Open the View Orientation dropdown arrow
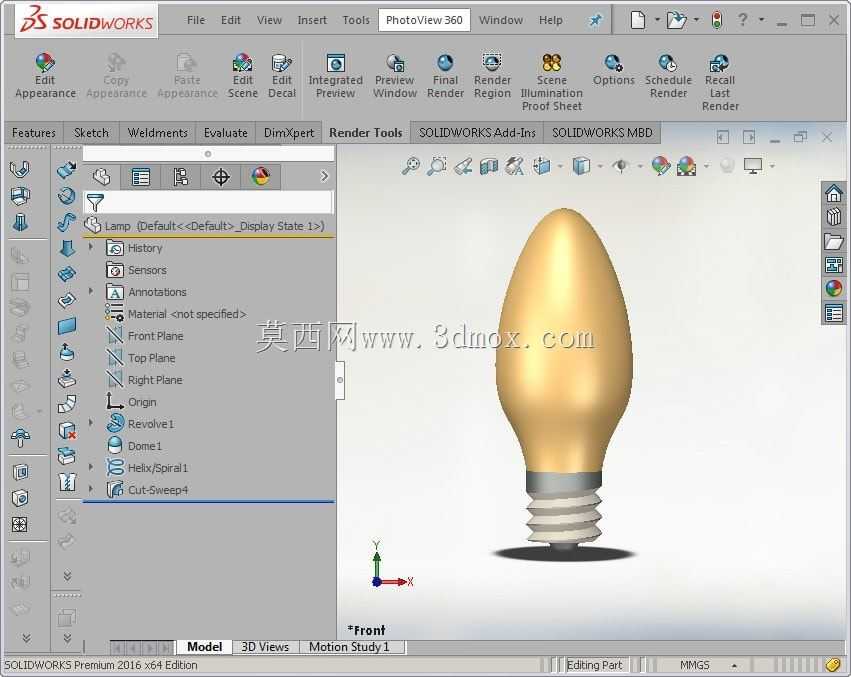 [x=560, y=166]
